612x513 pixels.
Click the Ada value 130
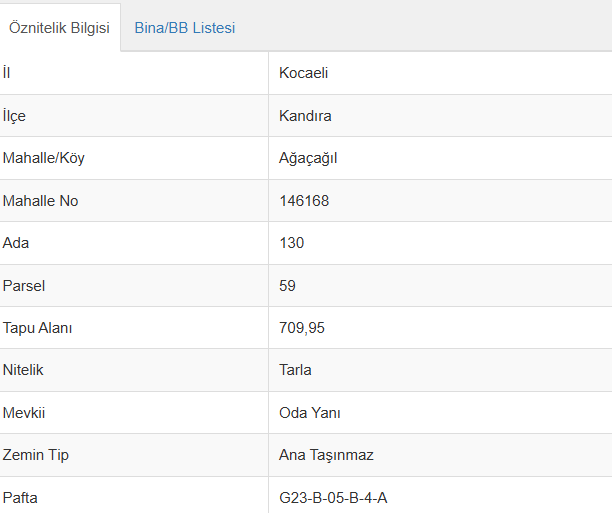tap(292, 243)
